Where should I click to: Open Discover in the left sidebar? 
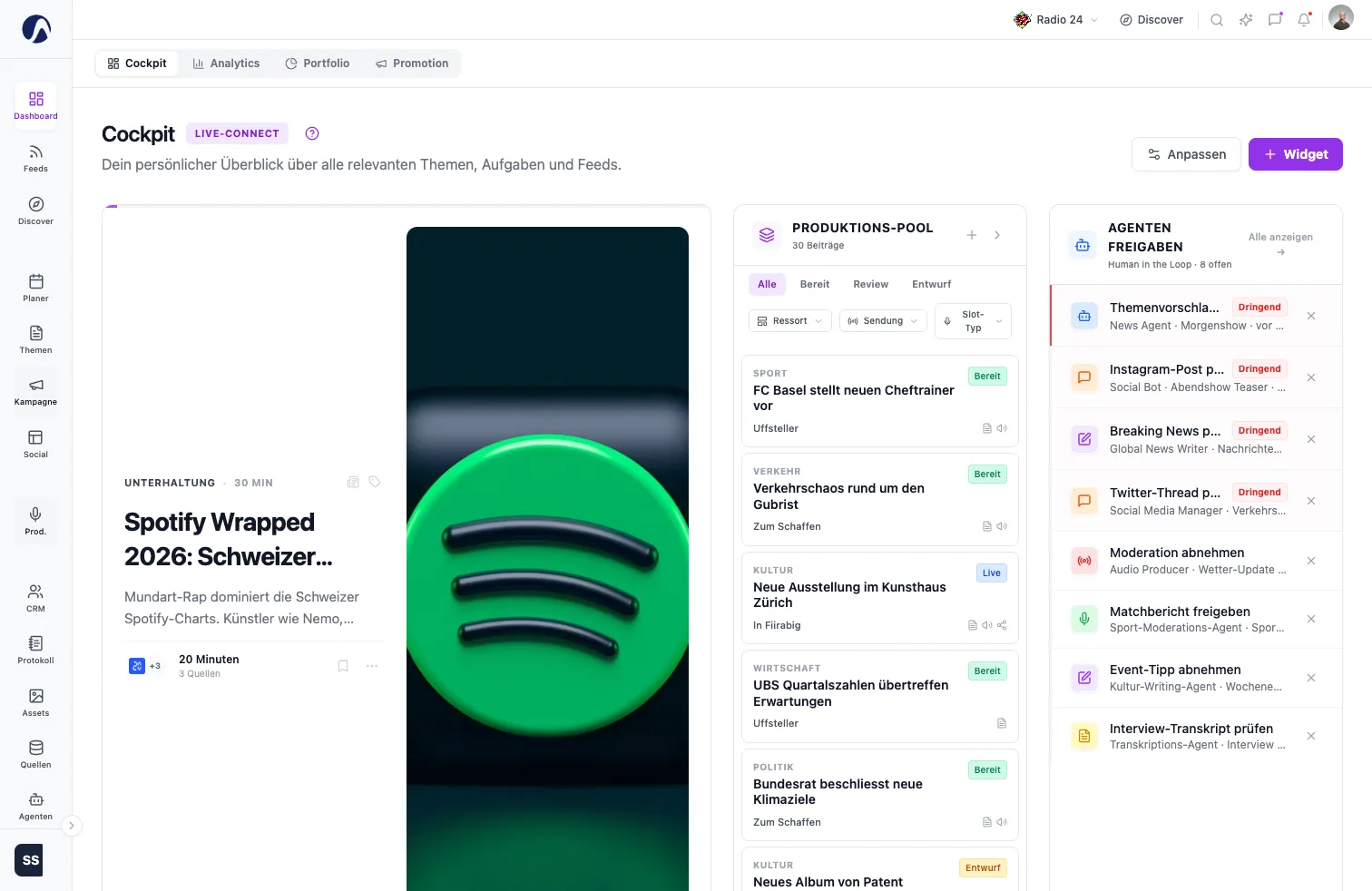(x=36, y=211)
